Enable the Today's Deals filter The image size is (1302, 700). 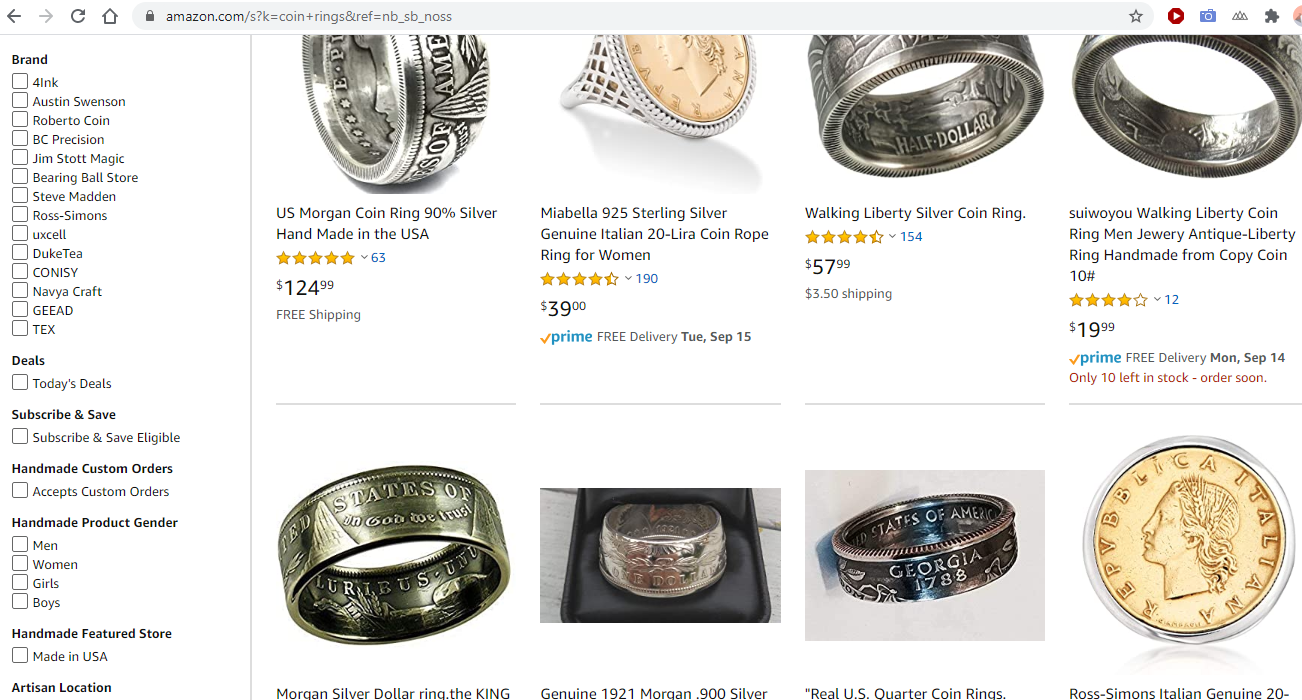20,383
